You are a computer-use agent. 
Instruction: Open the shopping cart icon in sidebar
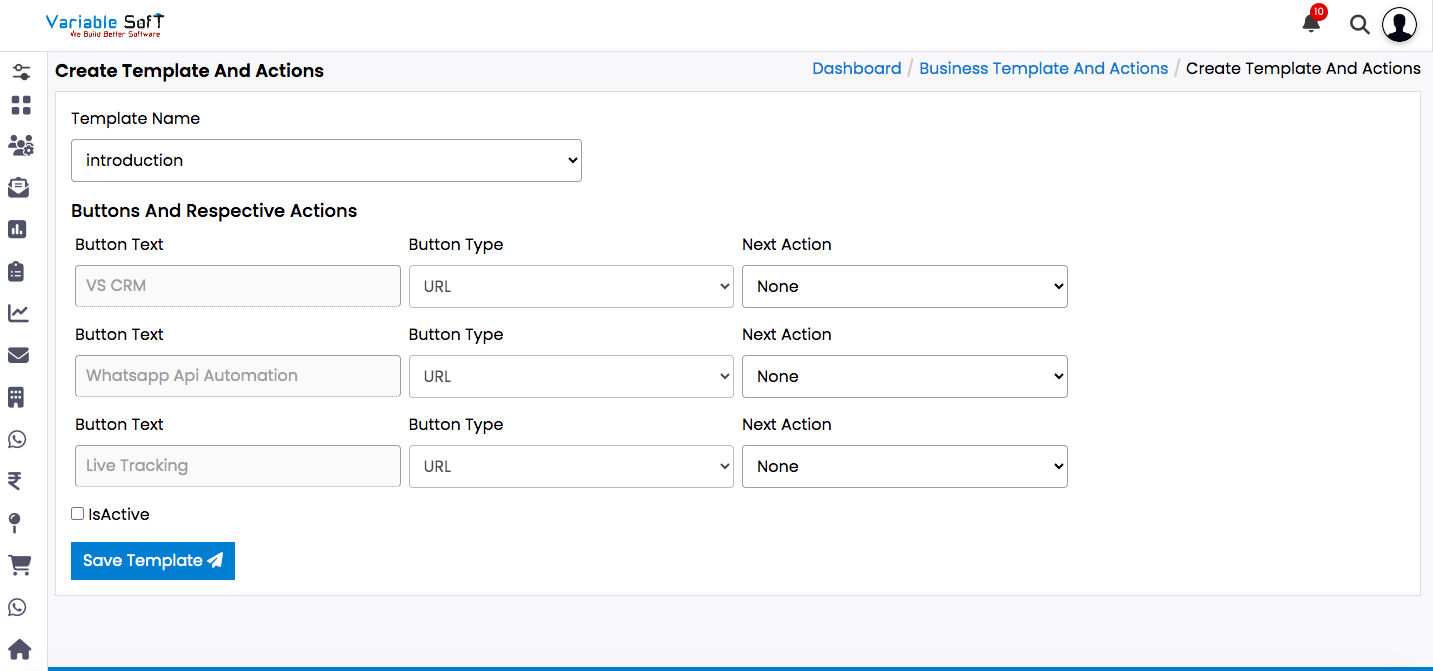tap(19, 566)
